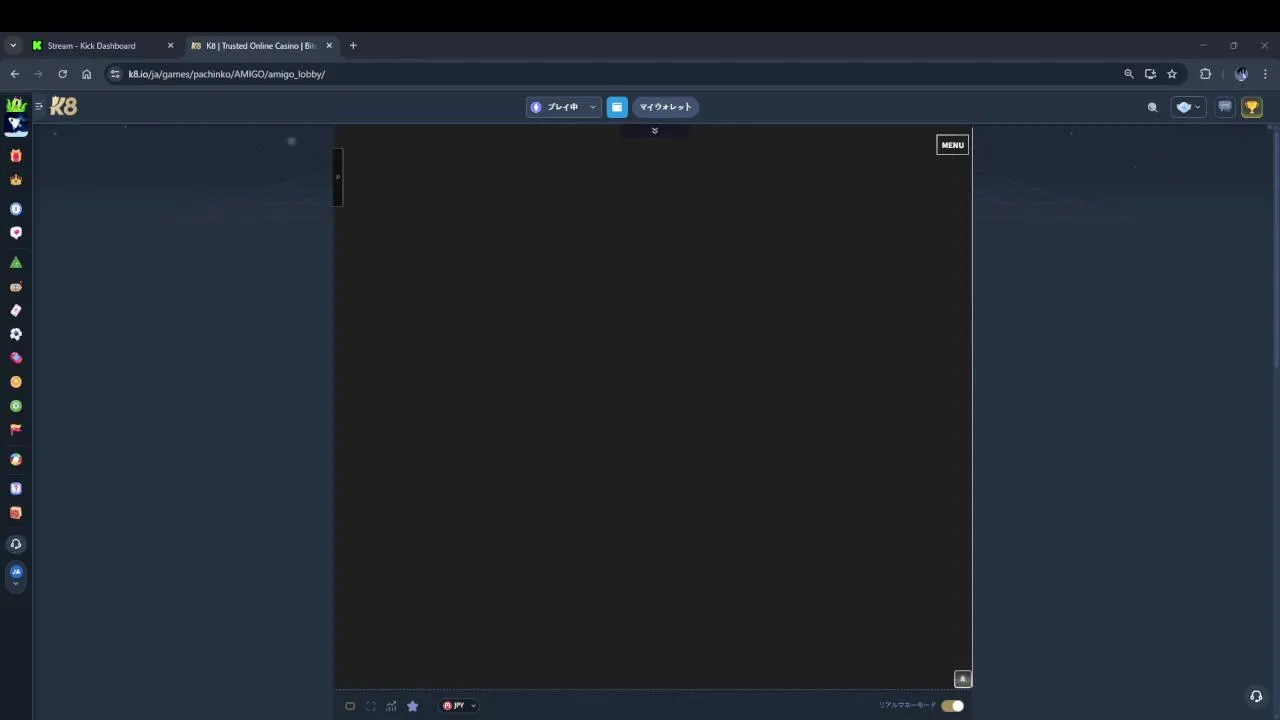Open the gift box promotions icon in sidebar

pyautogui.click(x=15, y=156)
